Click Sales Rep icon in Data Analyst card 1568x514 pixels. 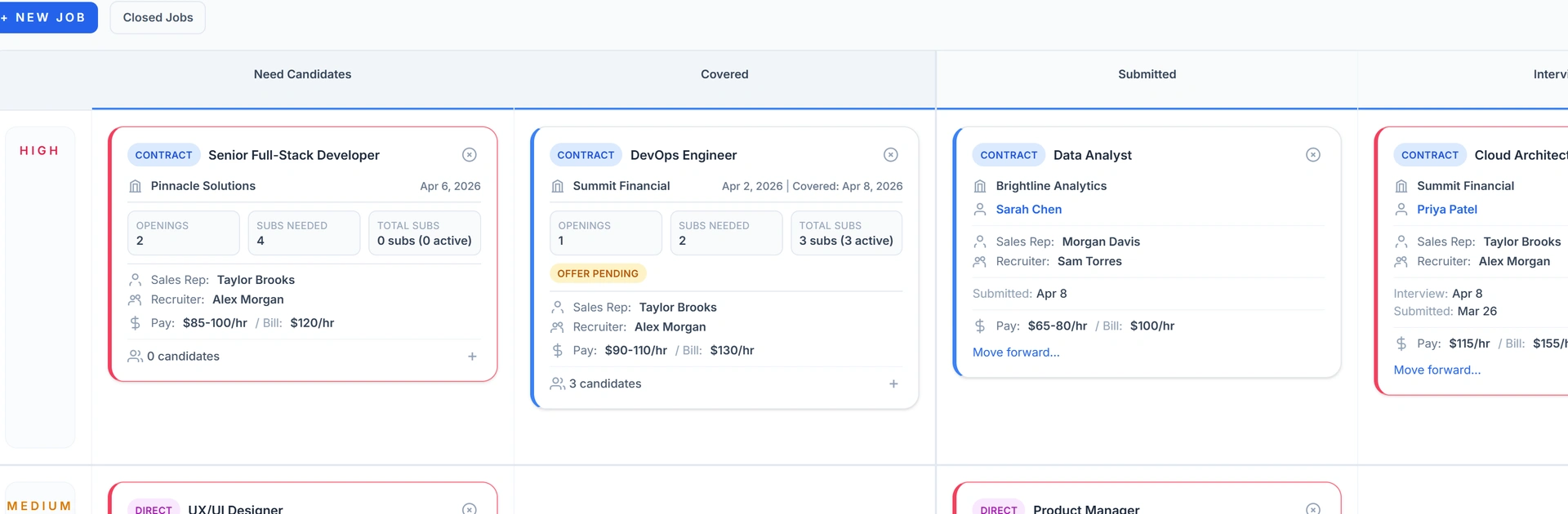point(980,241)
